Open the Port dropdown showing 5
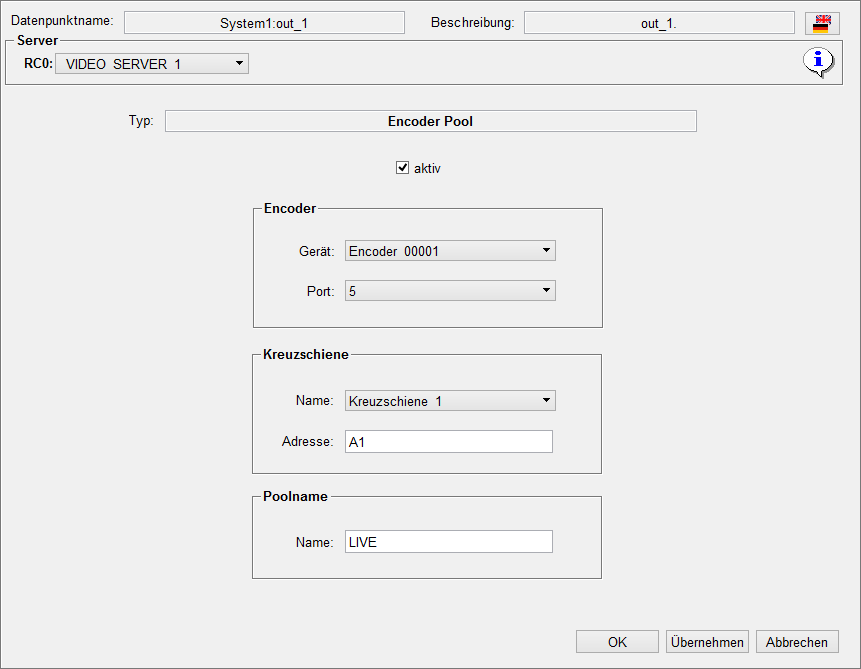Image resolution: width=861 pixels, height=669 pixels. coord(449,291)
